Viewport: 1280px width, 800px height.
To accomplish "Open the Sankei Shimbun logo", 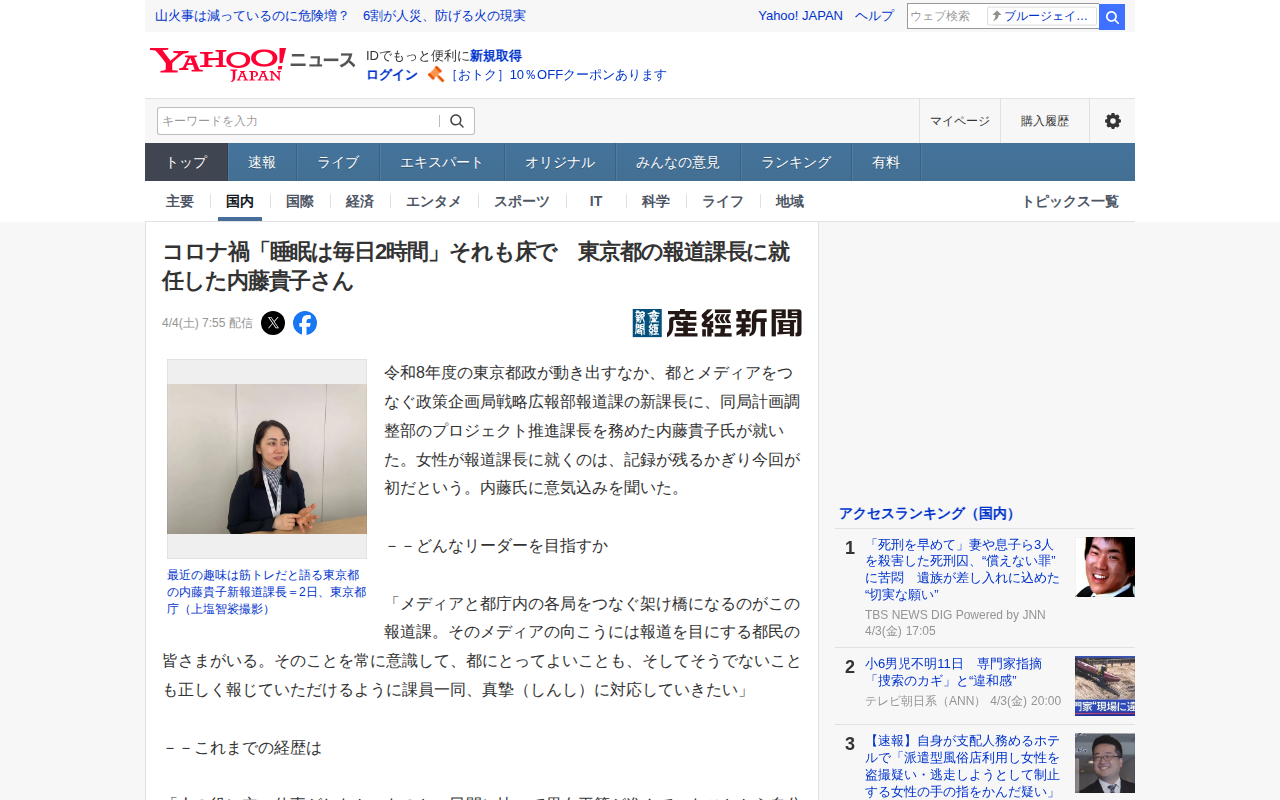I will coord(717,323).
